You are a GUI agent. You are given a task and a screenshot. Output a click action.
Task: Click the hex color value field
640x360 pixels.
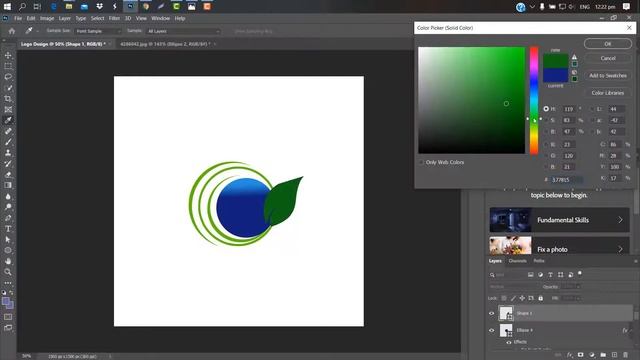click(x=566, y=180)
